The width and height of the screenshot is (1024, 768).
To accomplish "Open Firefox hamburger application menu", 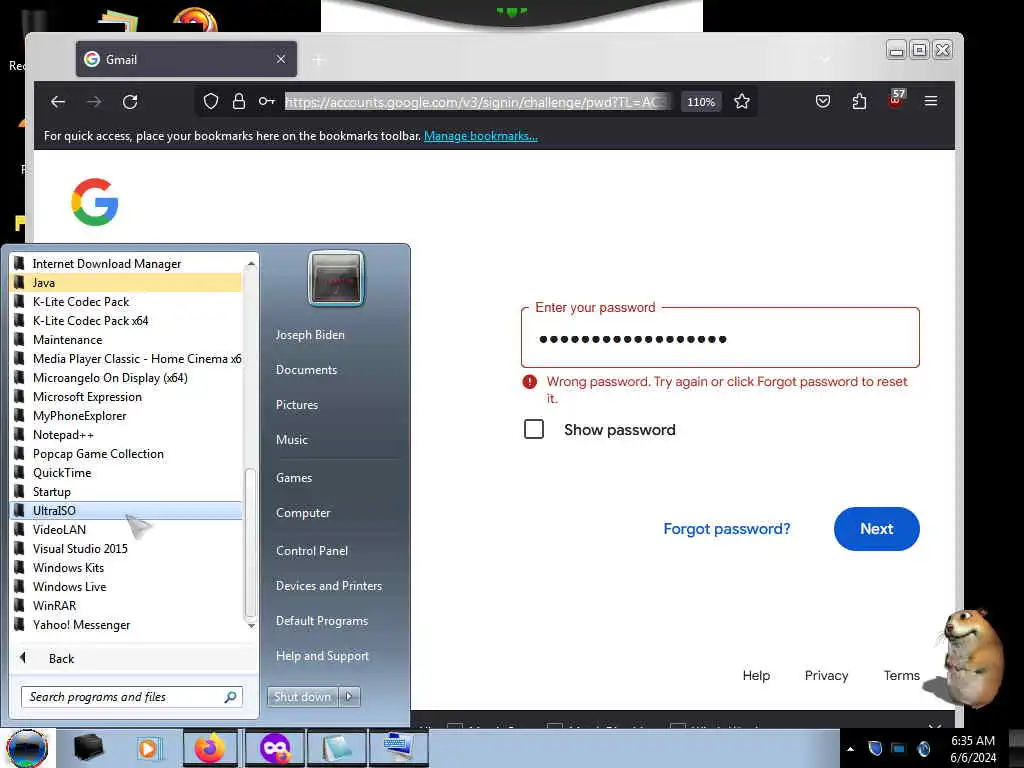I will click(931, 101).
